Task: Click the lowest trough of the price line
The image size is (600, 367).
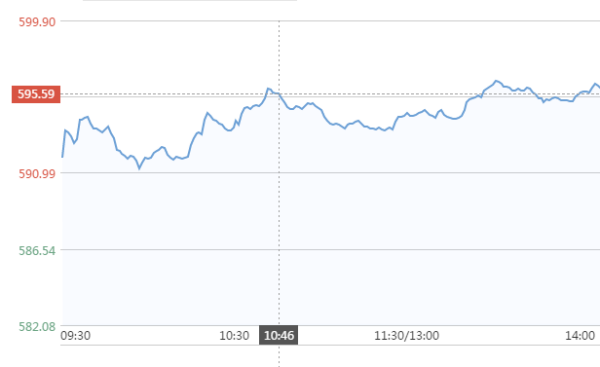Action: coord(139,168)
